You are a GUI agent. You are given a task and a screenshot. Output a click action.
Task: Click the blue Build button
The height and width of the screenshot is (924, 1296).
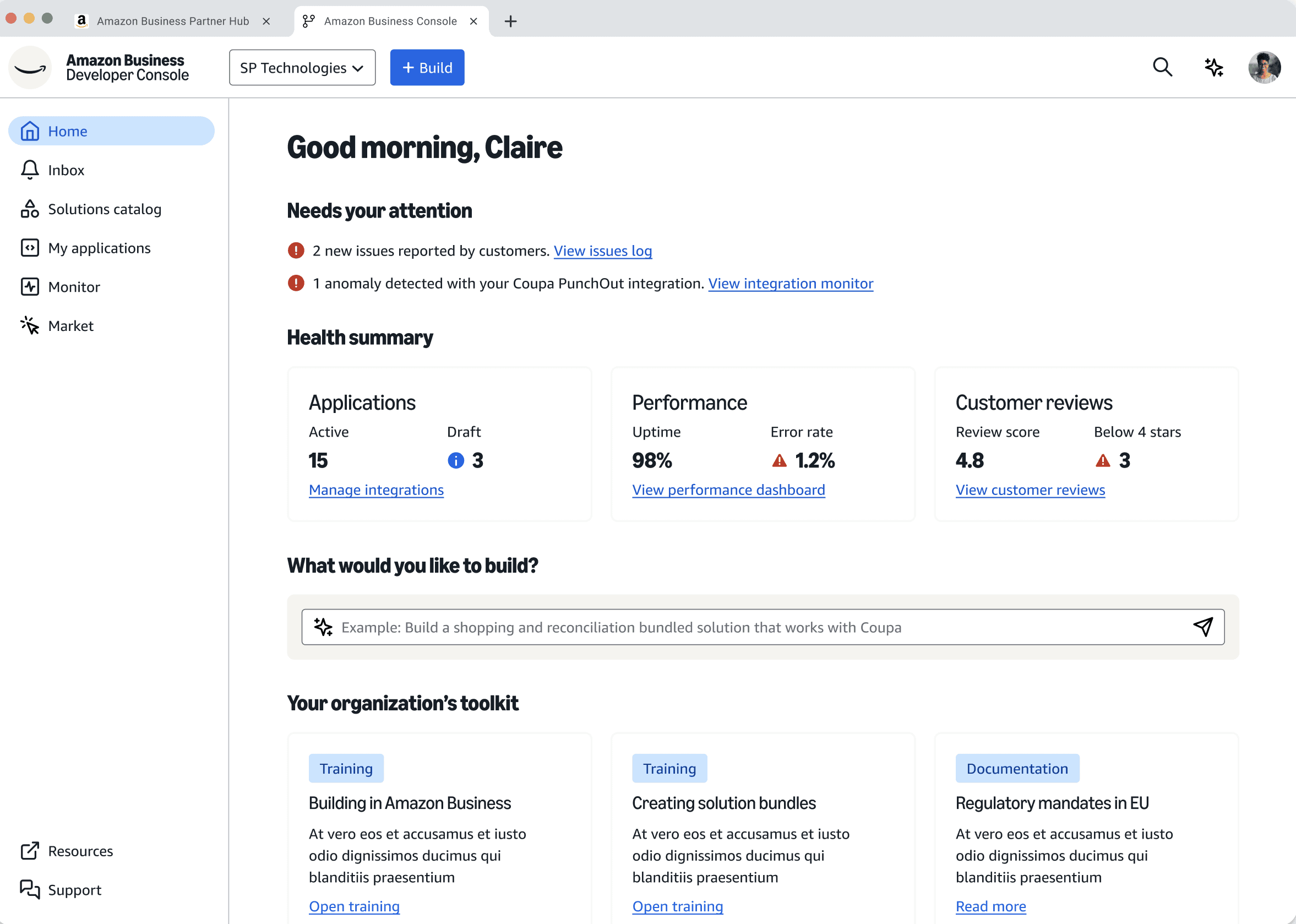427,68
